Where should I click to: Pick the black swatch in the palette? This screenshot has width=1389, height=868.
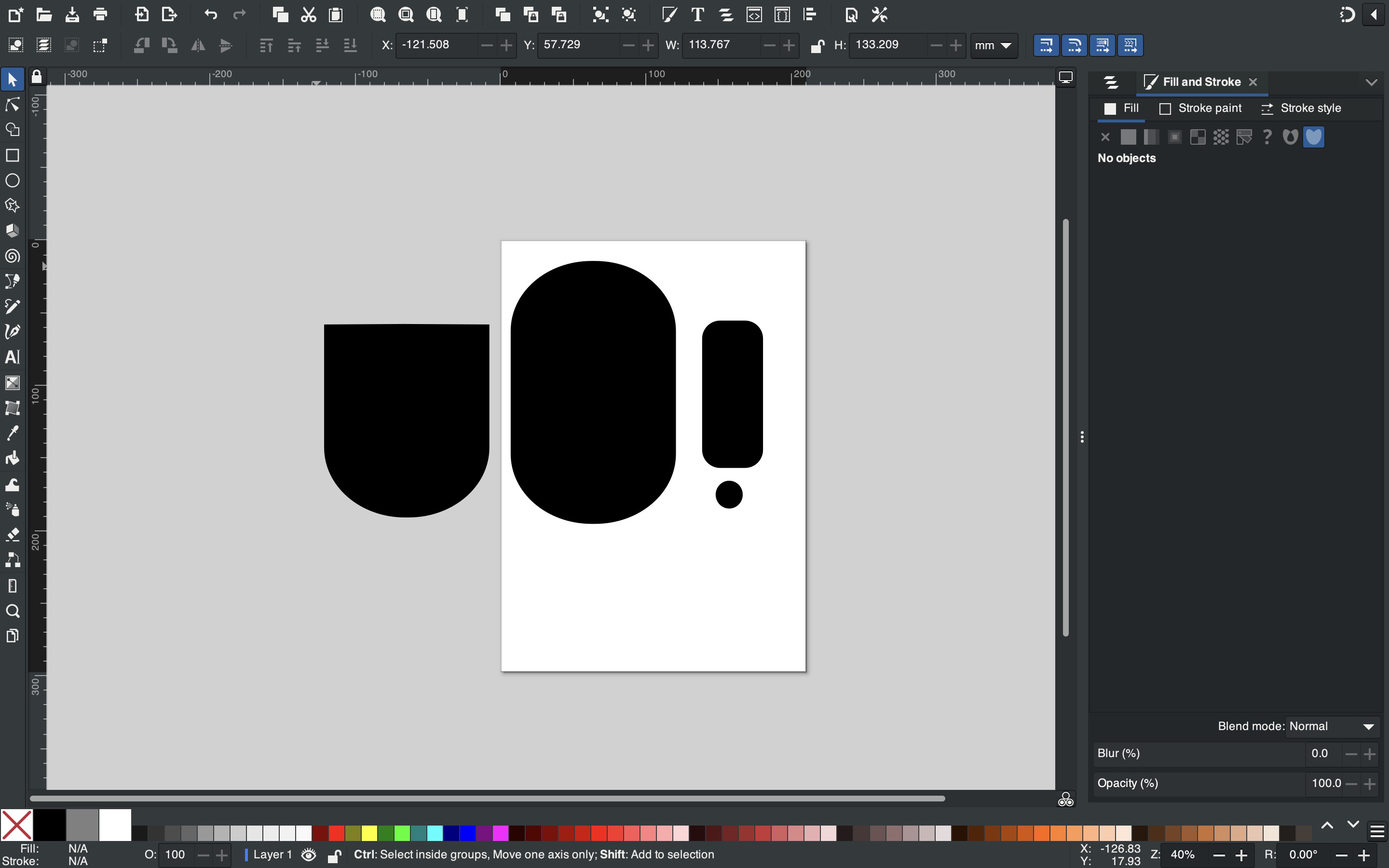pos(49,825)
